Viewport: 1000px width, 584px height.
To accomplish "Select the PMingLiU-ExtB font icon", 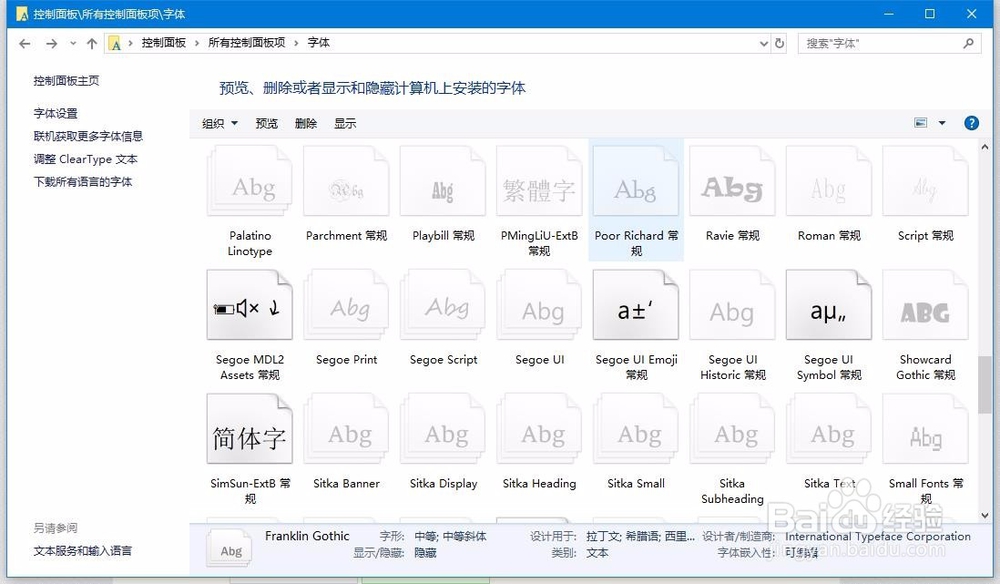I will [x=540, y=182].
